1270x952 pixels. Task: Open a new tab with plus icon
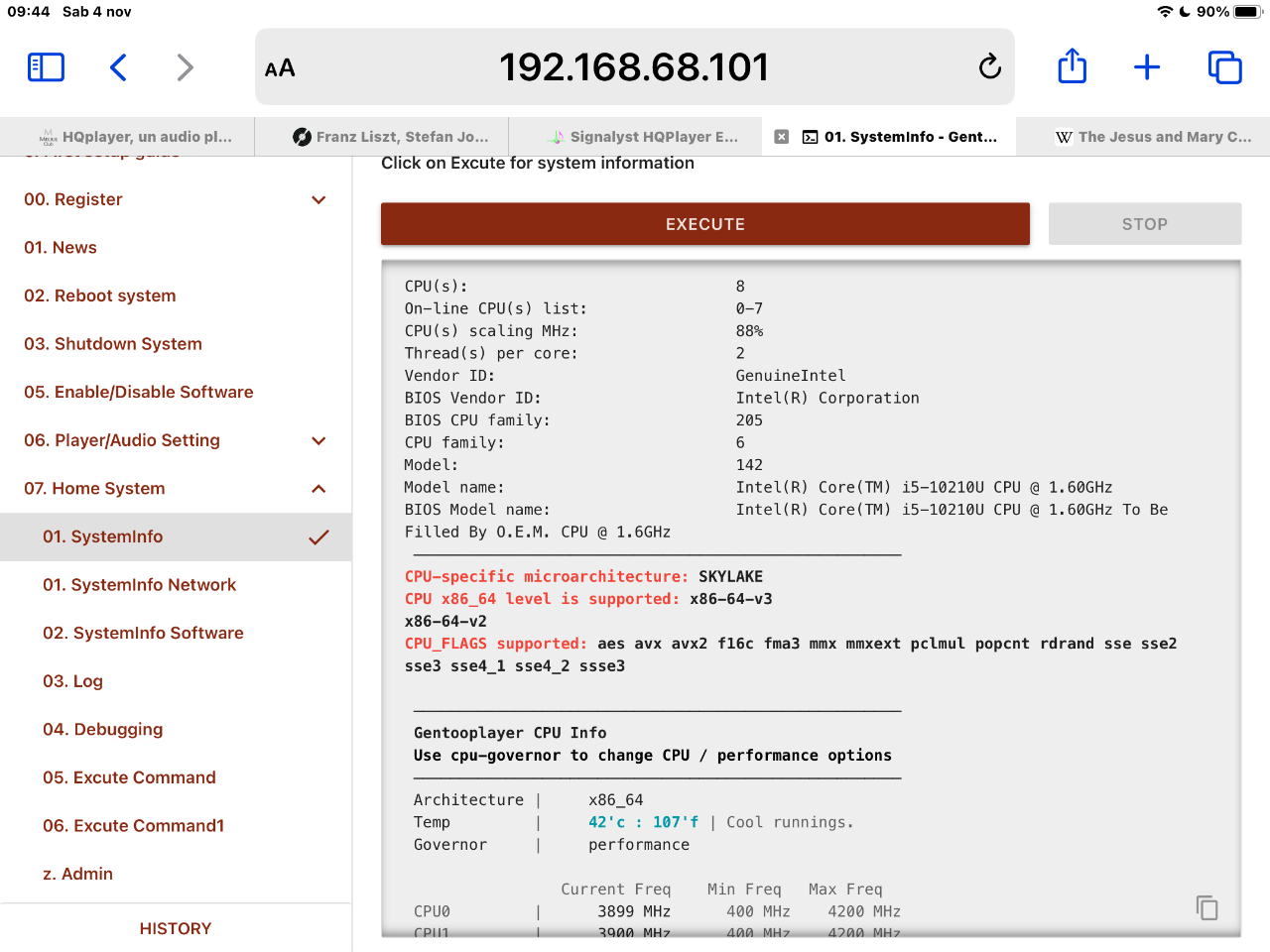(x=1147, y=67)
